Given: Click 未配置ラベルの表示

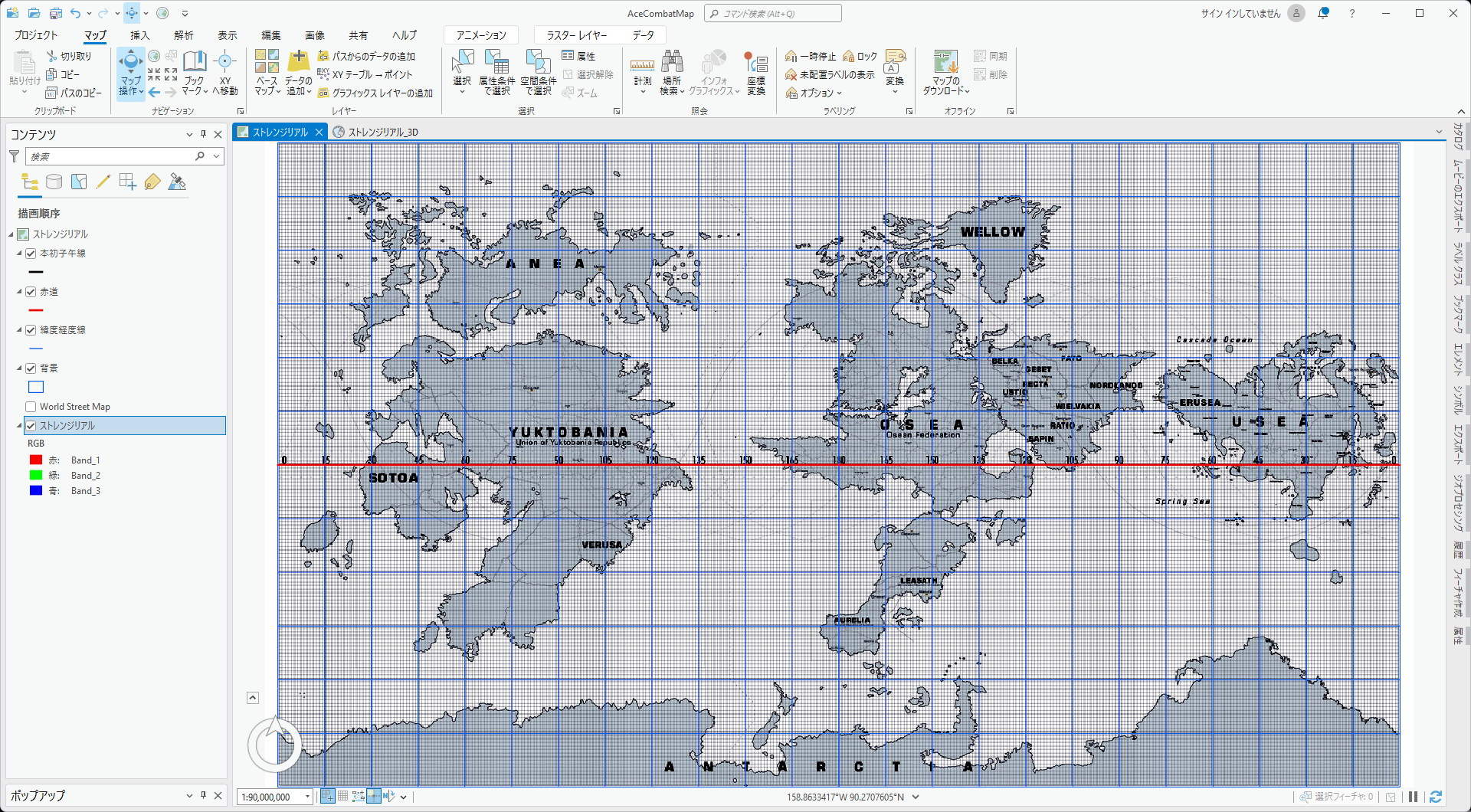Looking at the screenshot, I should click(x=830, y=74).
